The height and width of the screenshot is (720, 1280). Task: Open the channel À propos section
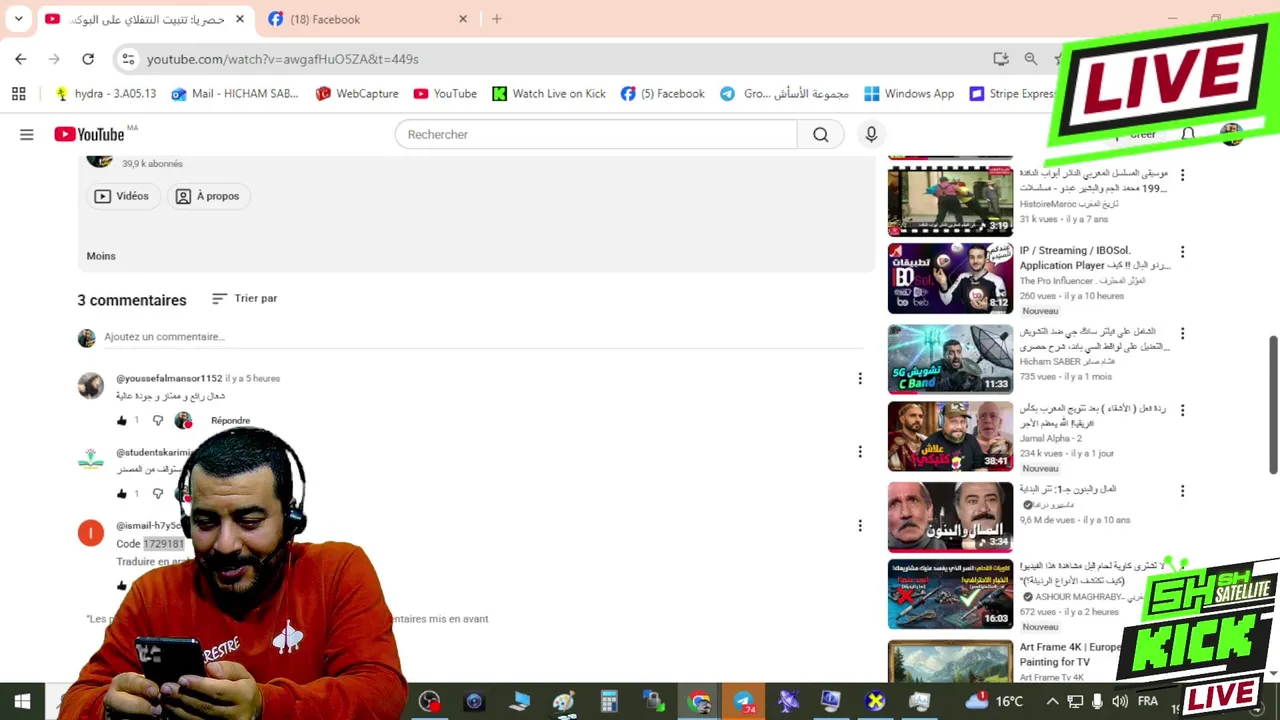tap(208, 196)
